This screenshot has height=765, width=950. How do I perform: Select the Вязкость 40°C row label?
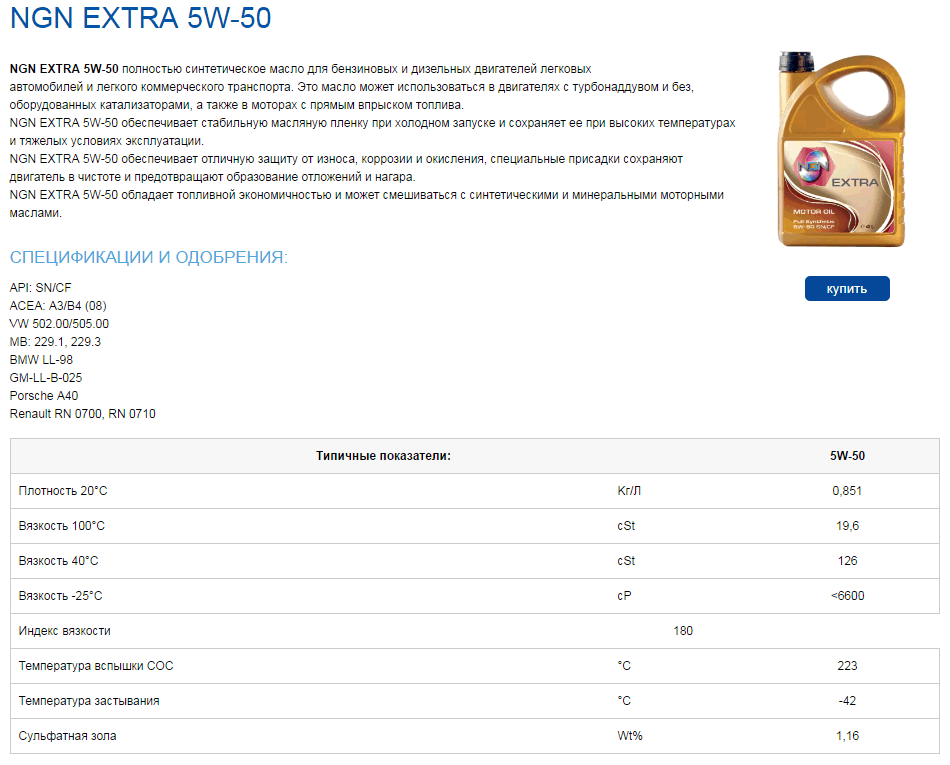[58, 561]
